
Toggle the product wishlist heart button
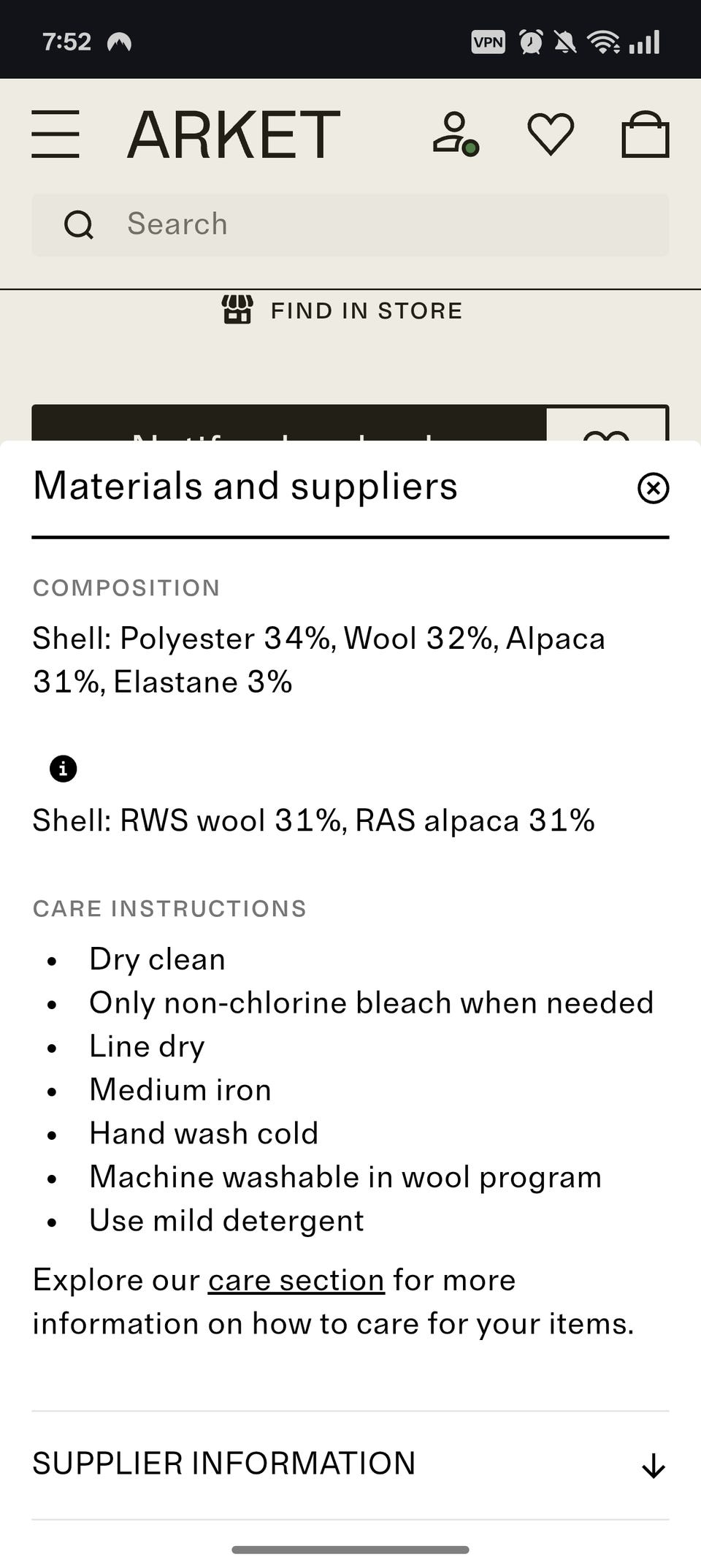coord(607,427)
